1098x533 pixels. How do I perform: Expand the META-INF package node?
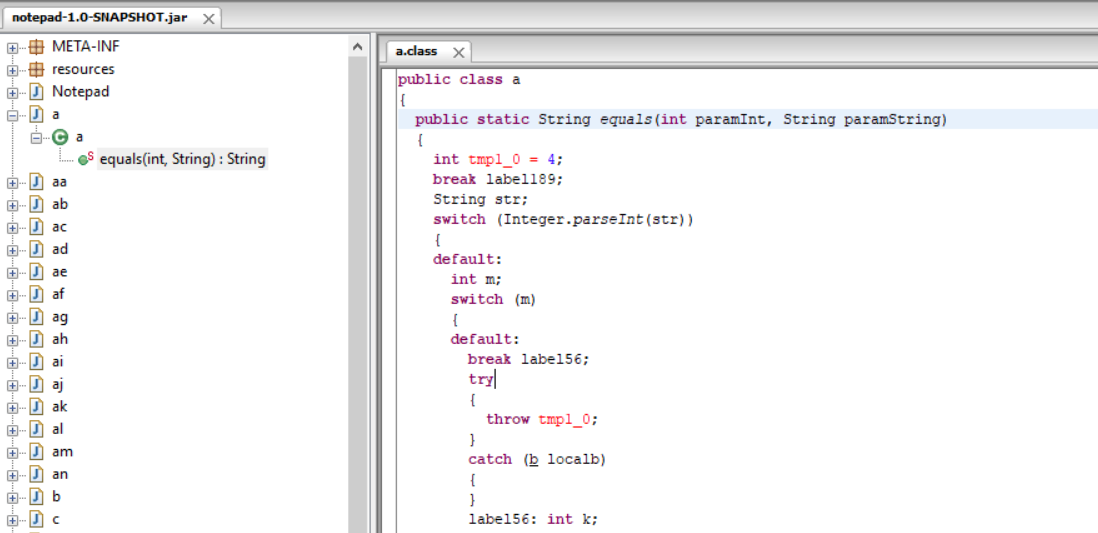click(13, 48)
